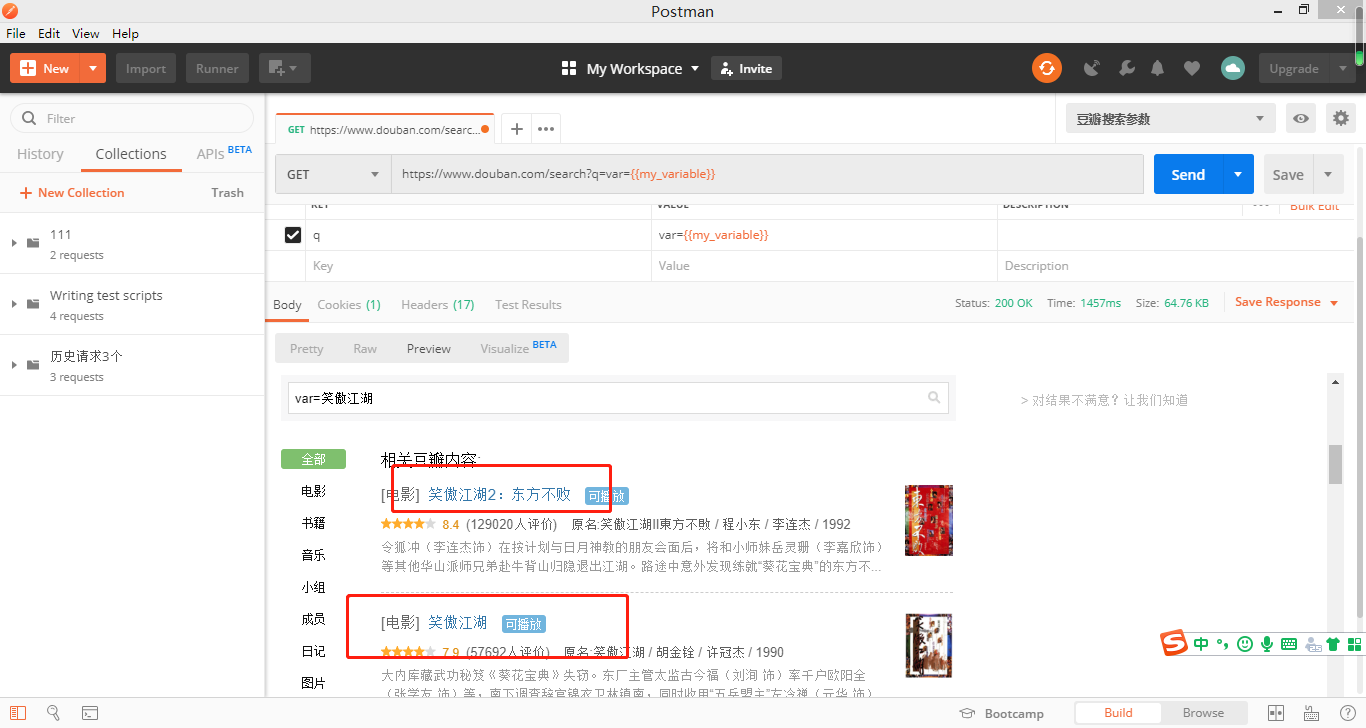Viewport: 1366px width, 728px height.
Task: Click the Sogou emoji smiley icon
Action: tap(1245, 644)
